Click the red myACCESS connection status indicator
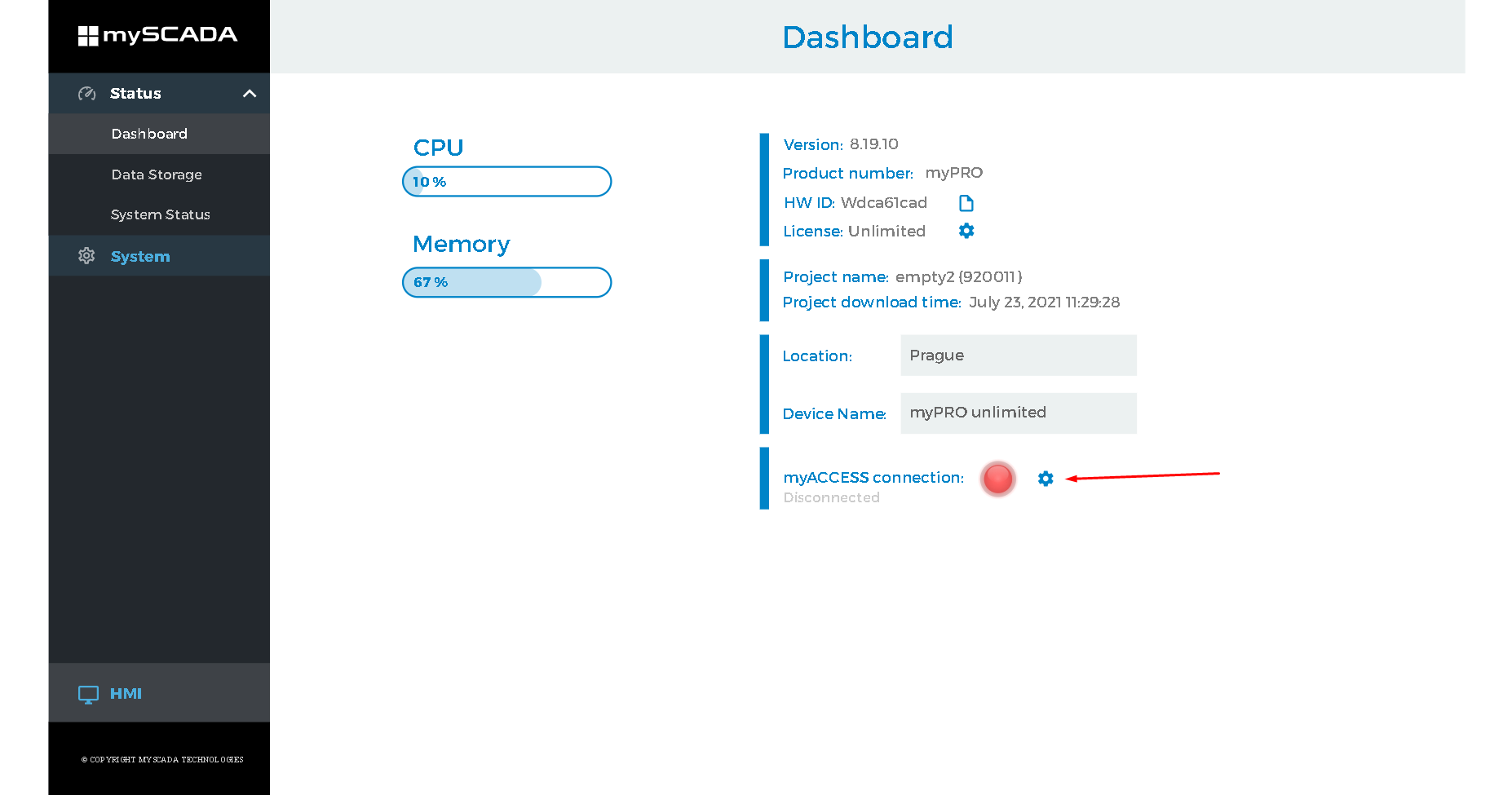1512x795 pixels. [x=997, y=479]
